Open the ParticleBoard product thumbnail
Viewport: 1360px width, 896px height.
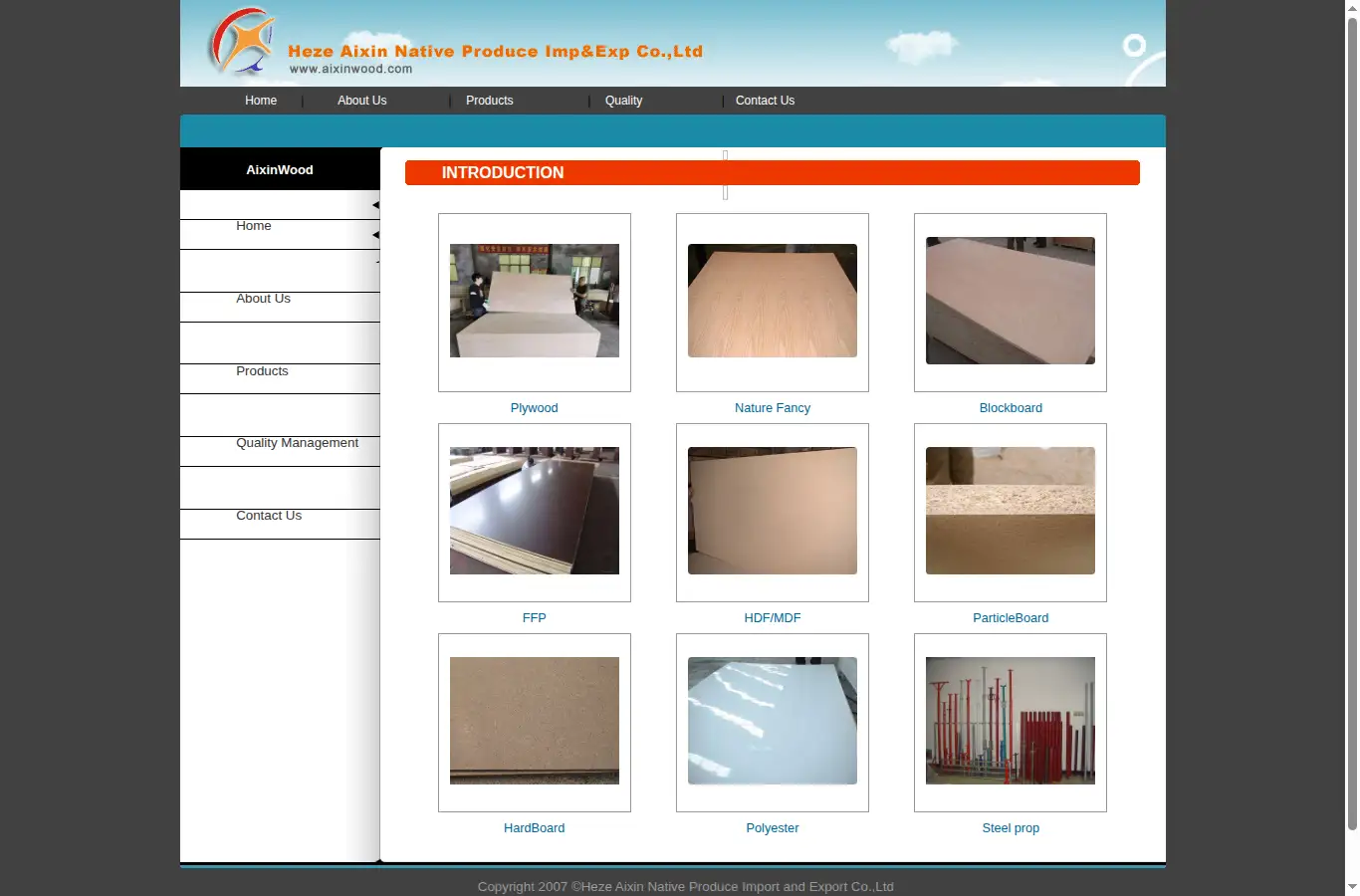tap(1011, 512)
